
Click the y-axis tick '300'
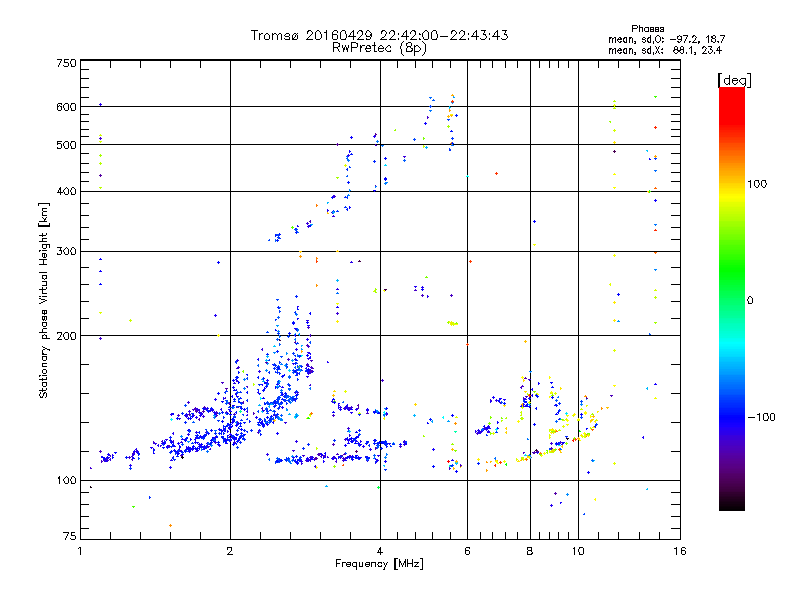(x=66, y=252)
